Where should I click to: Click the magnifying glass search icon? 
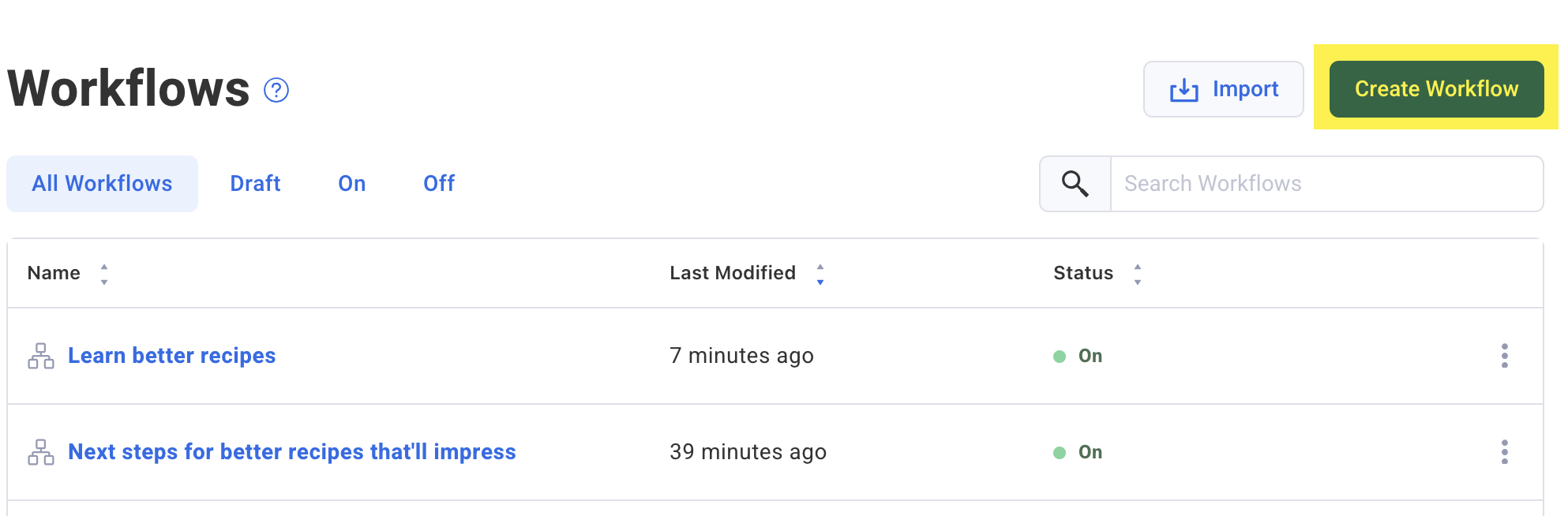point(1074,183)
